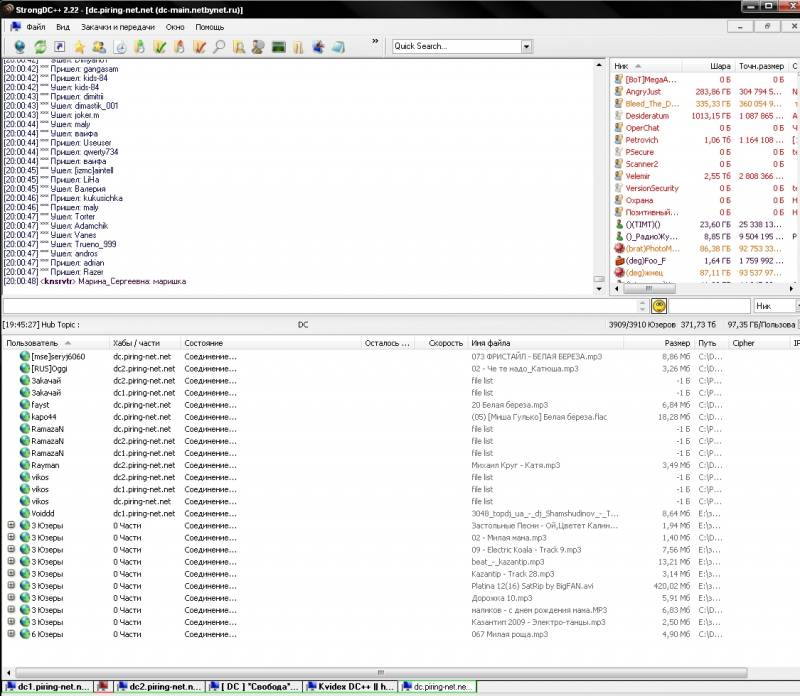The image size is (800, 696).
Task: Click the toolbar overflow chevron
Action: 376,42
